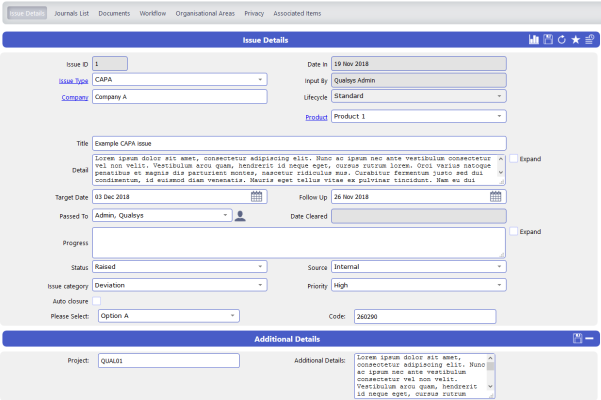Open the Please Select dropdown showing Option A
This screenshot has height=400, width=601.
point(169,316)
